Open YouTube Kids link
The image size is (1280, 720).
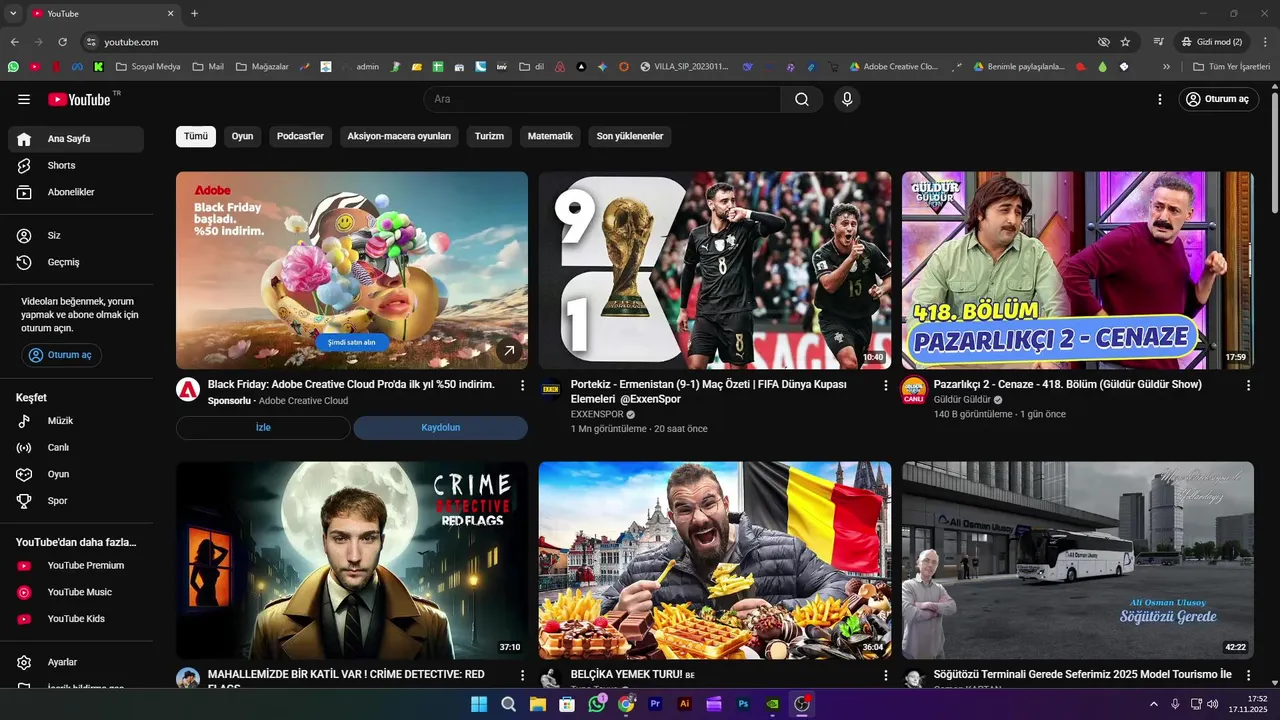coord(76,619)
